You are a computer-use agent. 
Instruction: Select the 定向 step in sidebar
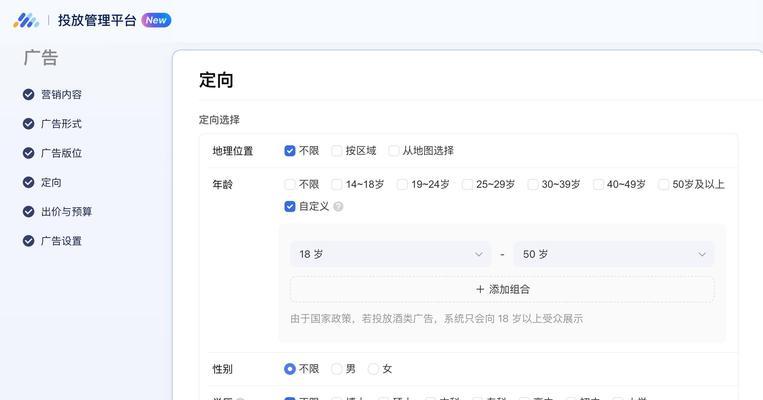click(x=51, y=182)
